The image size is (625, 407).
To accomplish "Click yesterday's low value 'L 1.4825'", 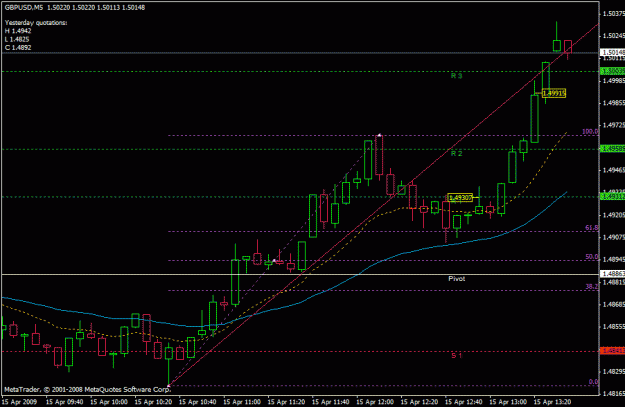I will [x=17, y=39].
